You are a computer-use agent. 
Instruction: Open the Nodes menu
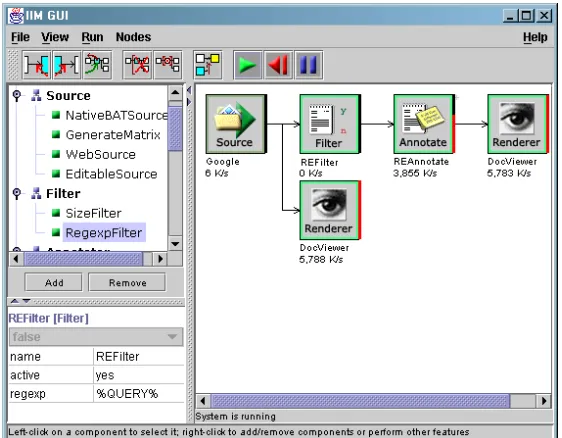point(133,37)
